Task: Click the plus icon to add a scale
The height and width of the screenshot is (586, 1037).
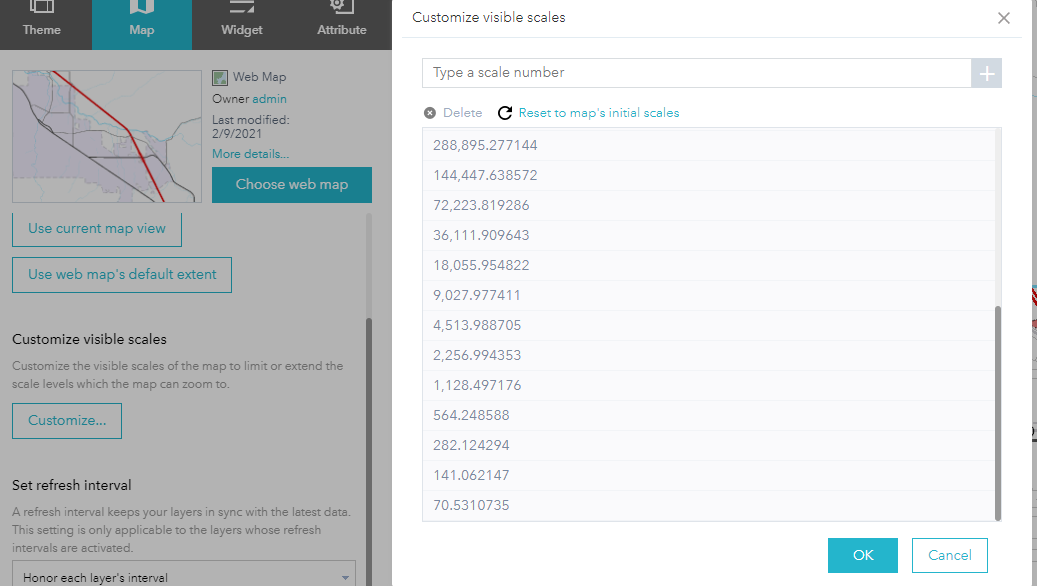Action: (x=986, y=73)
